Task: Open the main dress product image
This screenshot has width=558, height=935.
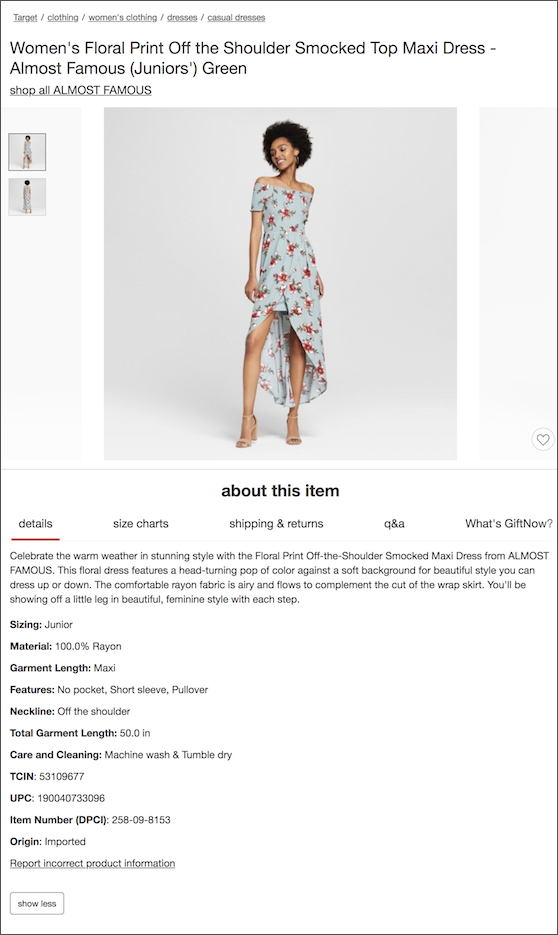Action: (280, 283)
